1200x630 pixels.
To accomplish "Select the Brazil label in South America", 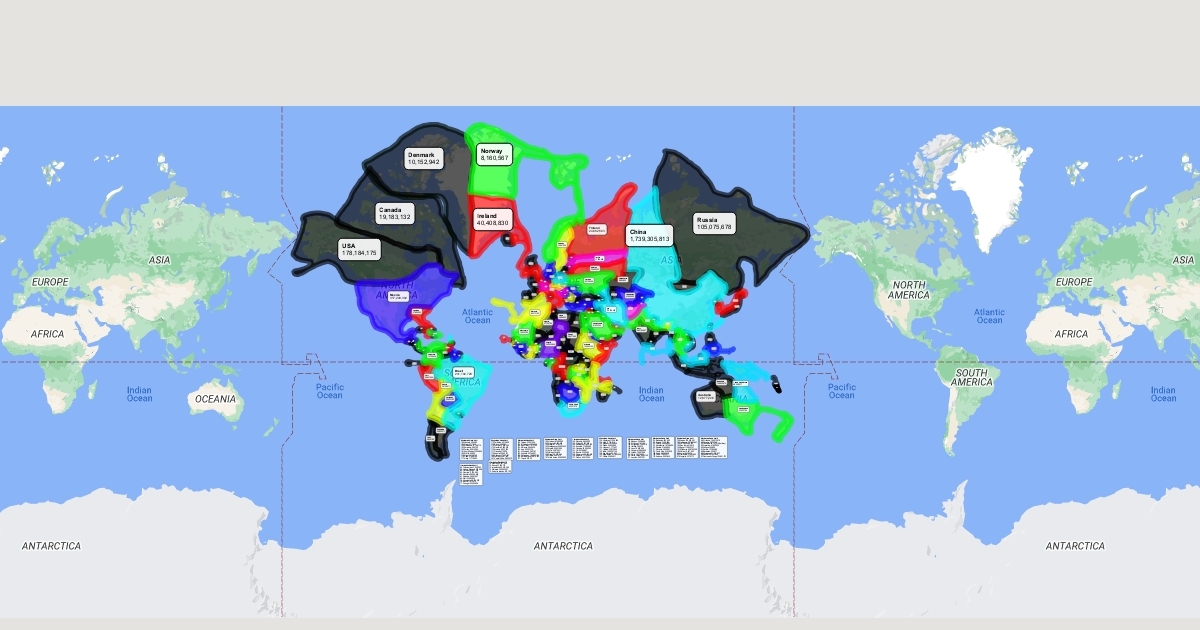I will [463, 372].
